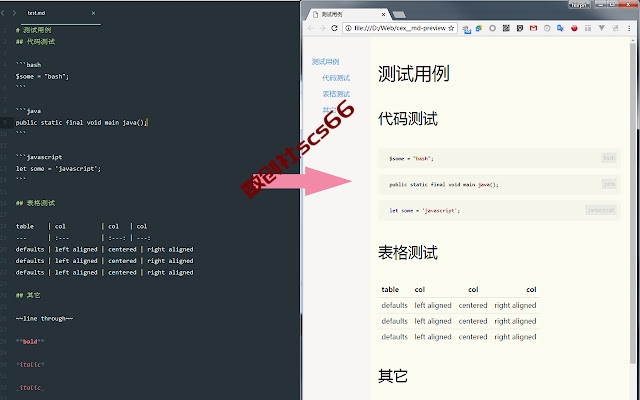Screen dimensions: 640x400
Task: Click the $some = "bash"; preview code
Action: pos(411,158)
